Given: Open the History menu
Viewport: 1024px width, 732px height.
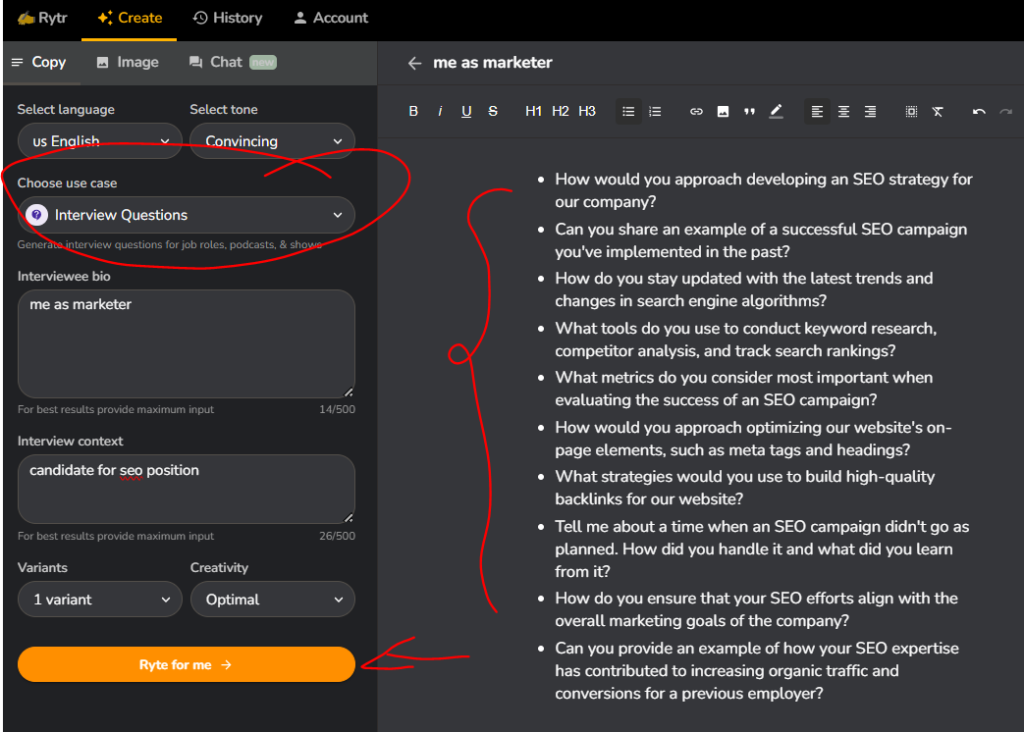Looking at the screenshot, I should tap(227, 18).
